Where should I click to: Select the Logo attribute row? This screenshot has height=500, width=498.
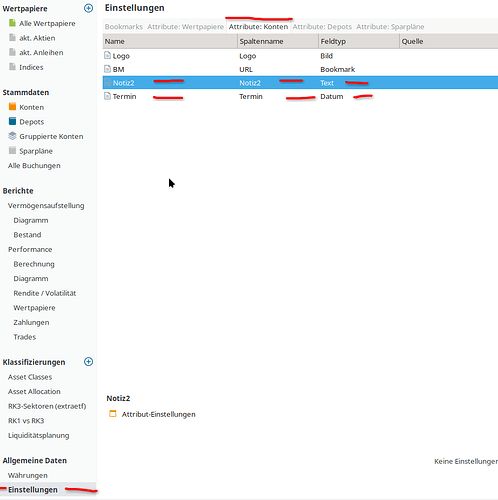(x=300, y=56)
